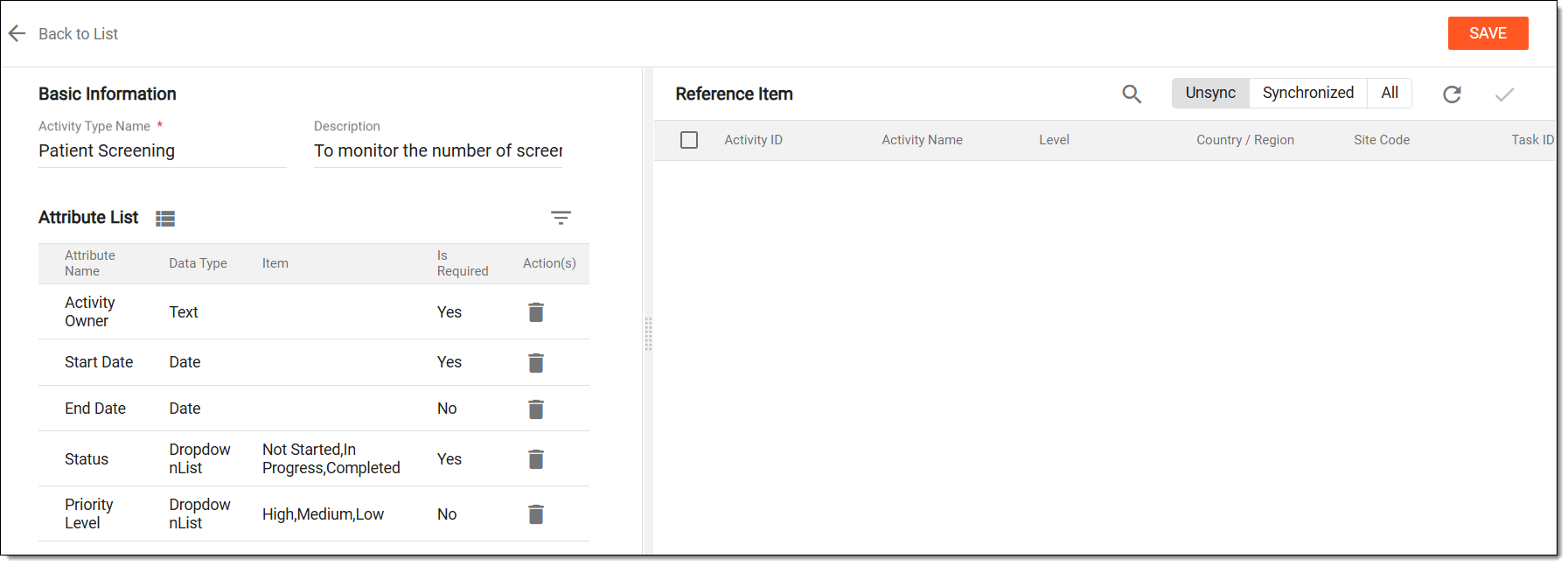Edit the Description field

pos(438,151)
